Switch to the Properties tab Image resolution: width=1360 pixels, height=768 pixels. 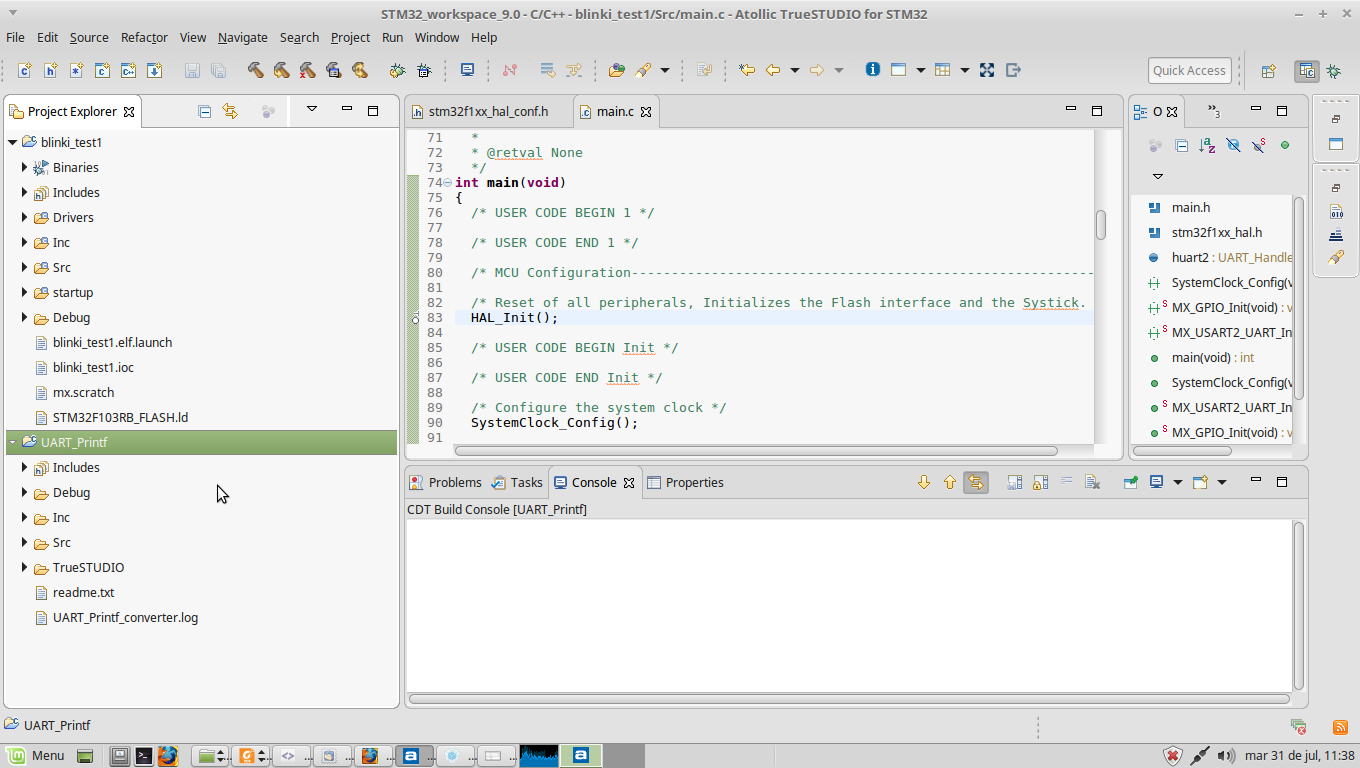click(685, 482)
